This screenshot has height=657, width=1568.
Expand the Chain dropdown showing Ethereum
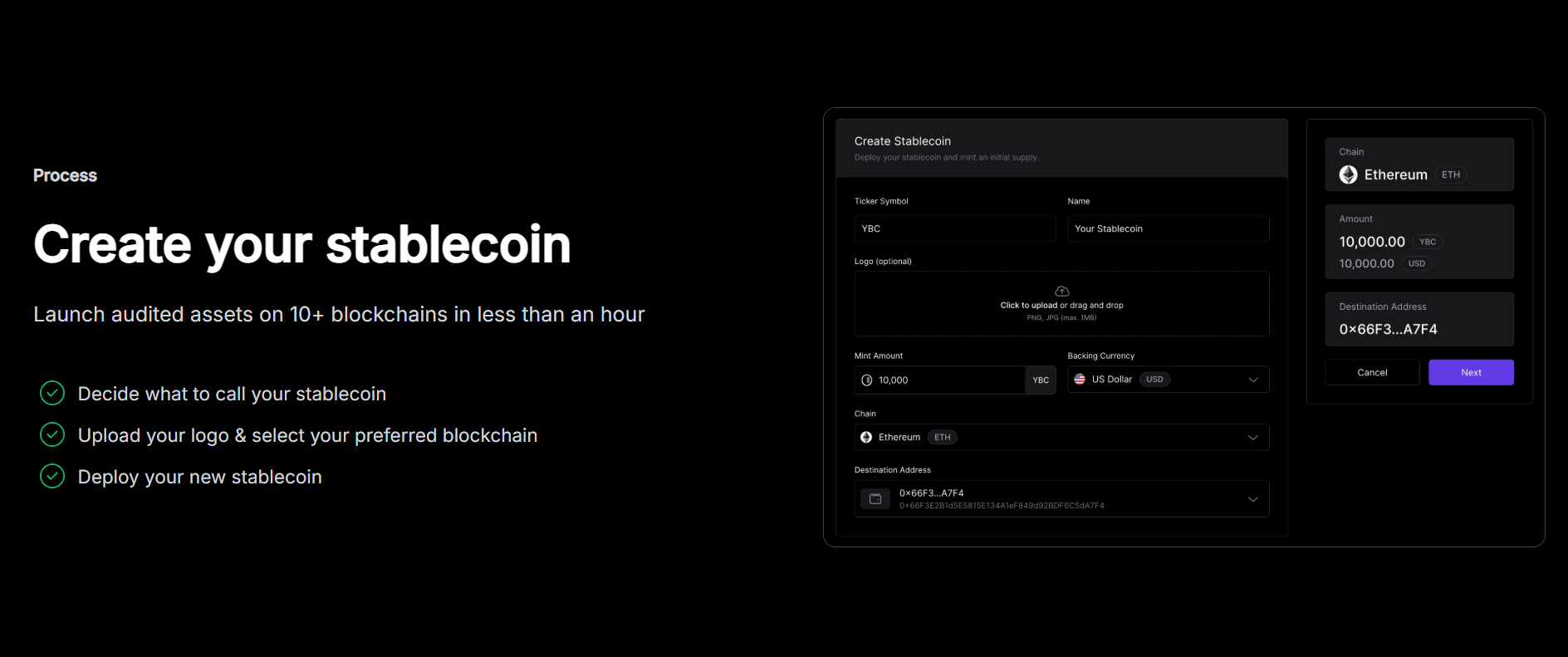pos(1253,437)
